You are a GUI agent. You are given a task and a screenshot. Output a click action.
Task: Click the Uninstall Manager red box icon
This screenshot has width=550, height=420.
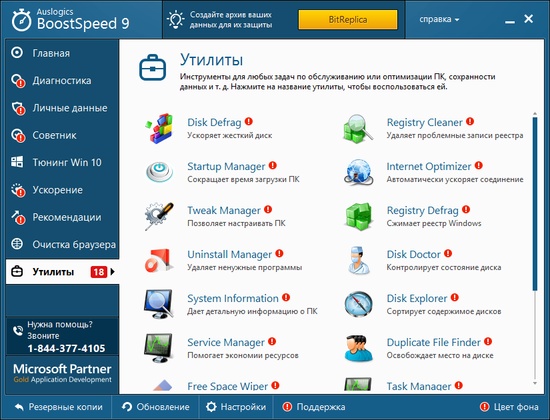(159, 260)
